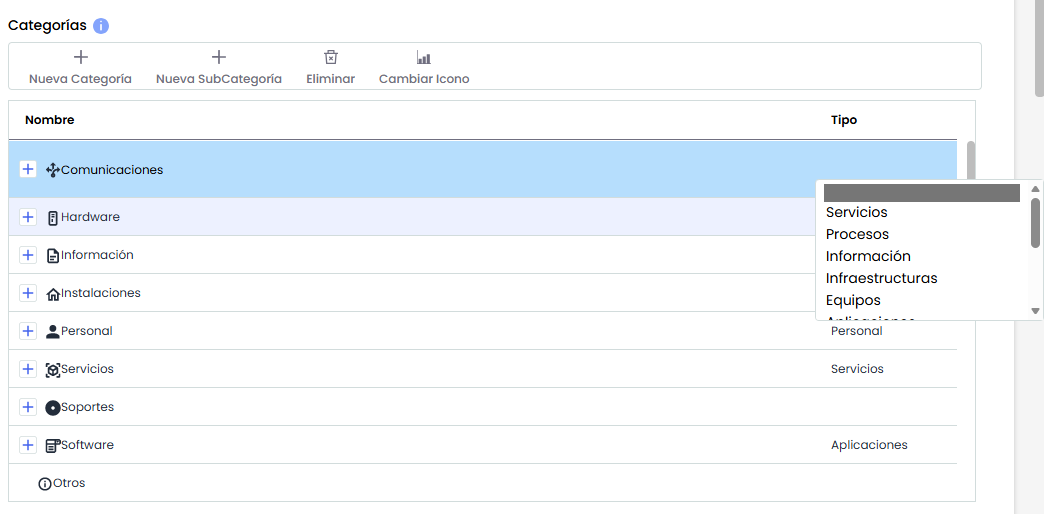Choose Infraestructuras in the dropdown list
This screenshot has height=514, width=1044.
click(x=881, y=278)
